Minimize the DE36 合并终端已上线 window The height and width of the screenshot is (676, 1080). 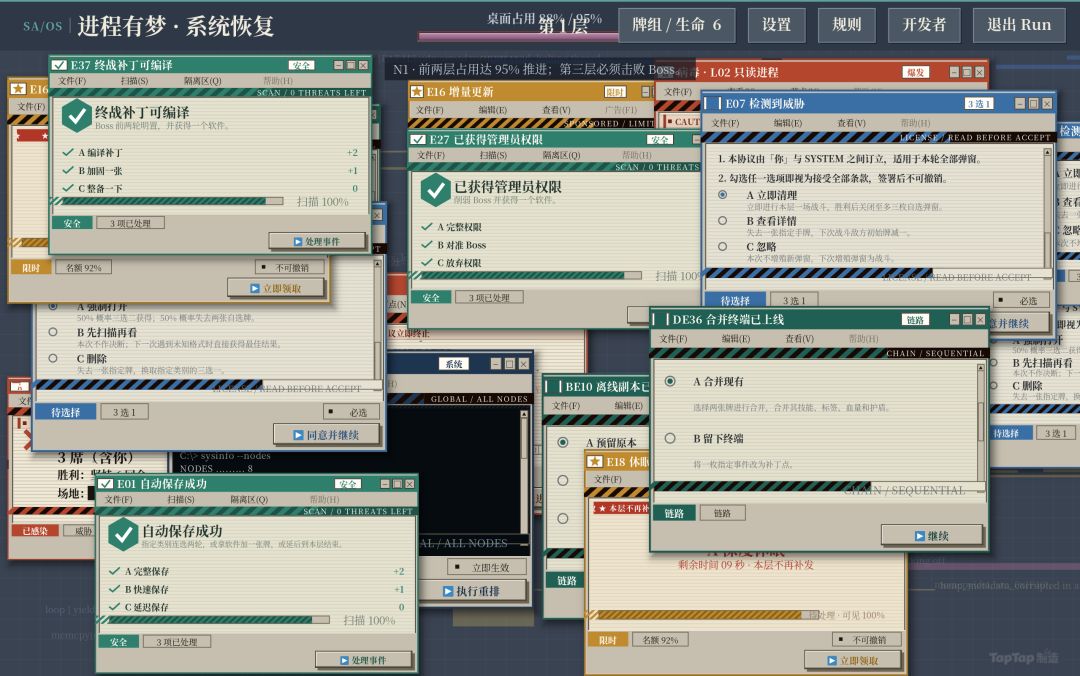pos(954,320)
